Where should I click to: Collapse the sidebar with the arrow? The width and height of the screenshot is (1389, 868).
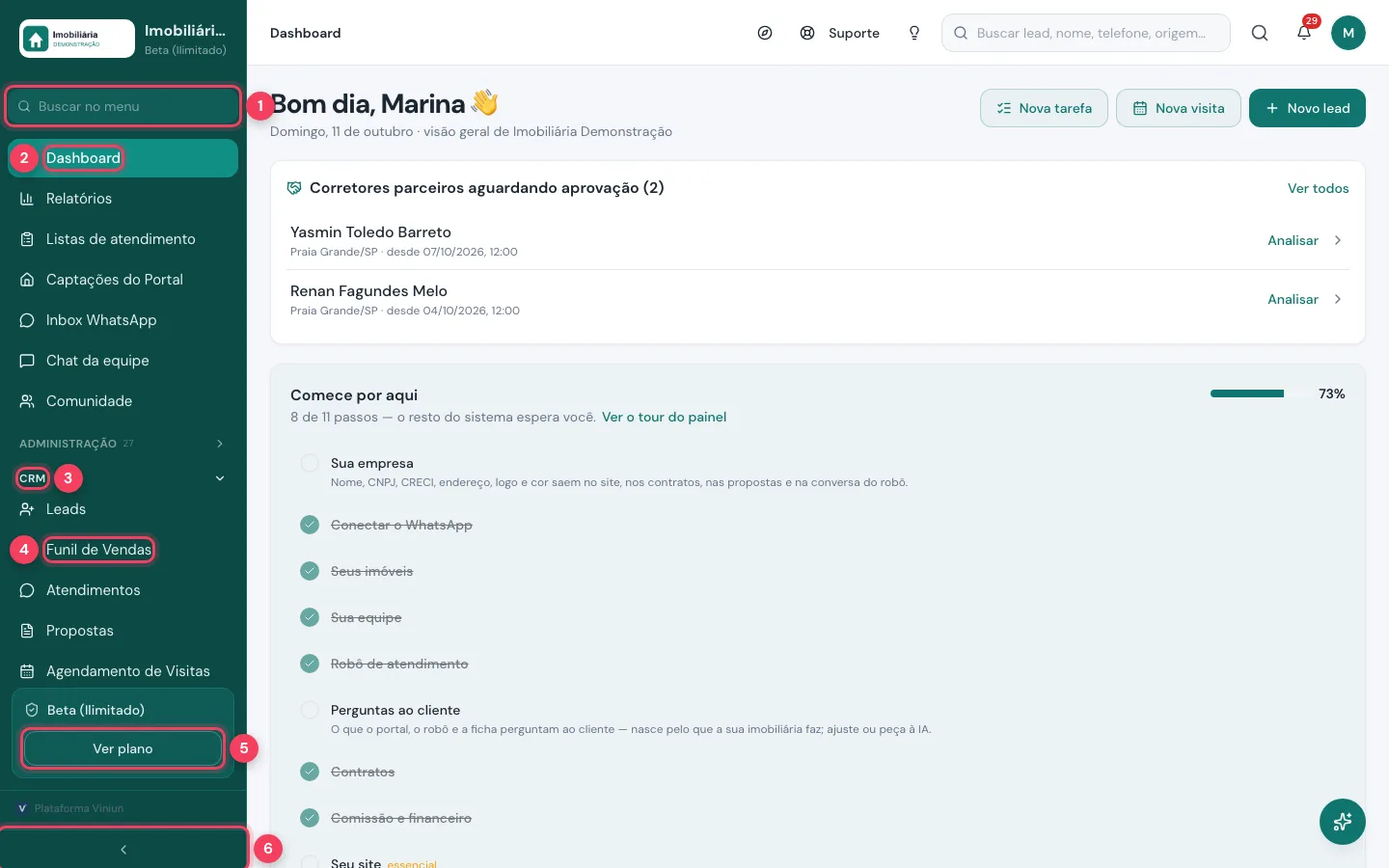[123, 850]
